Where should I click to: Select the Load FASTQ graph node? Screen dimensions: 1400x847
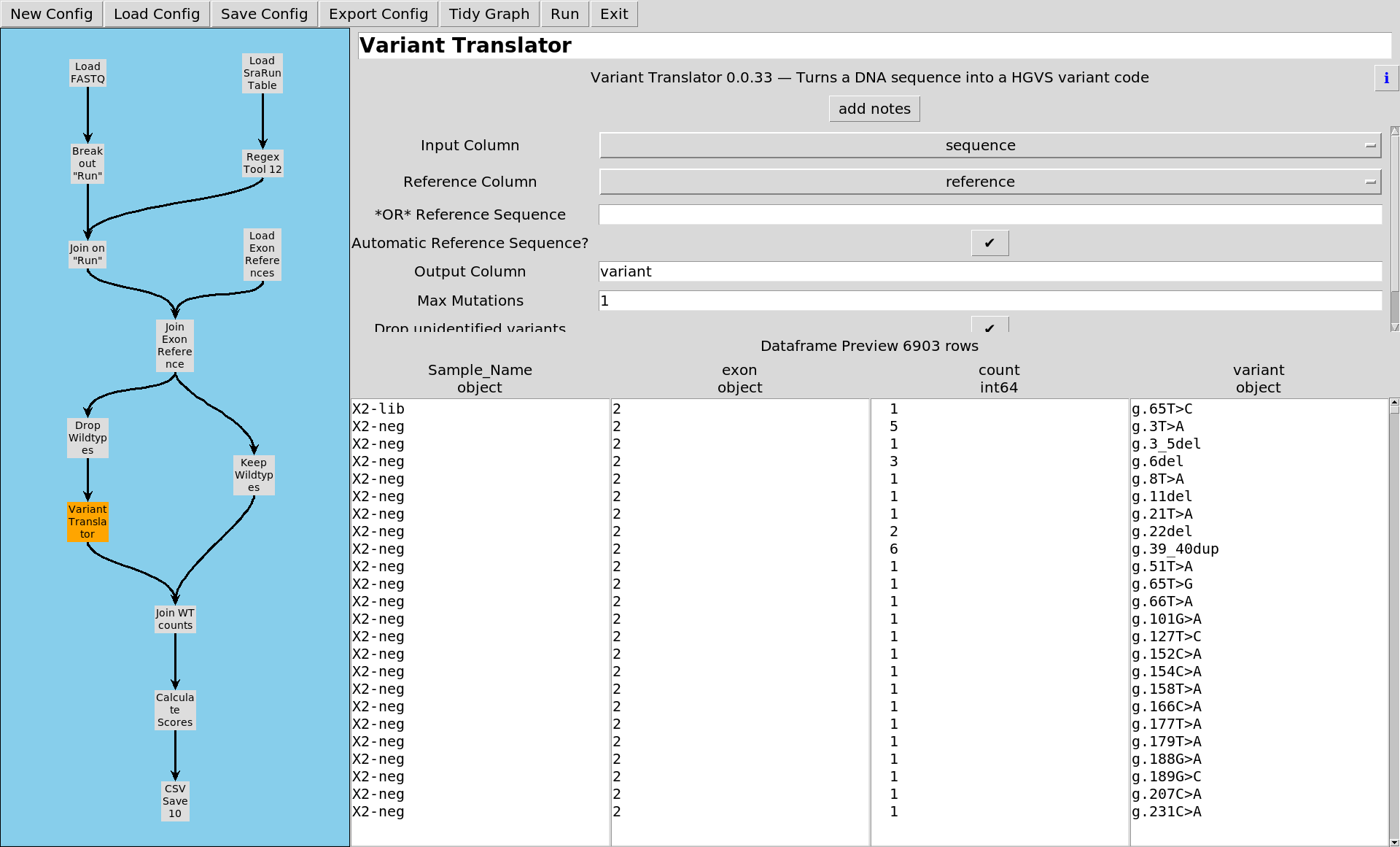[x=87, y=73]
